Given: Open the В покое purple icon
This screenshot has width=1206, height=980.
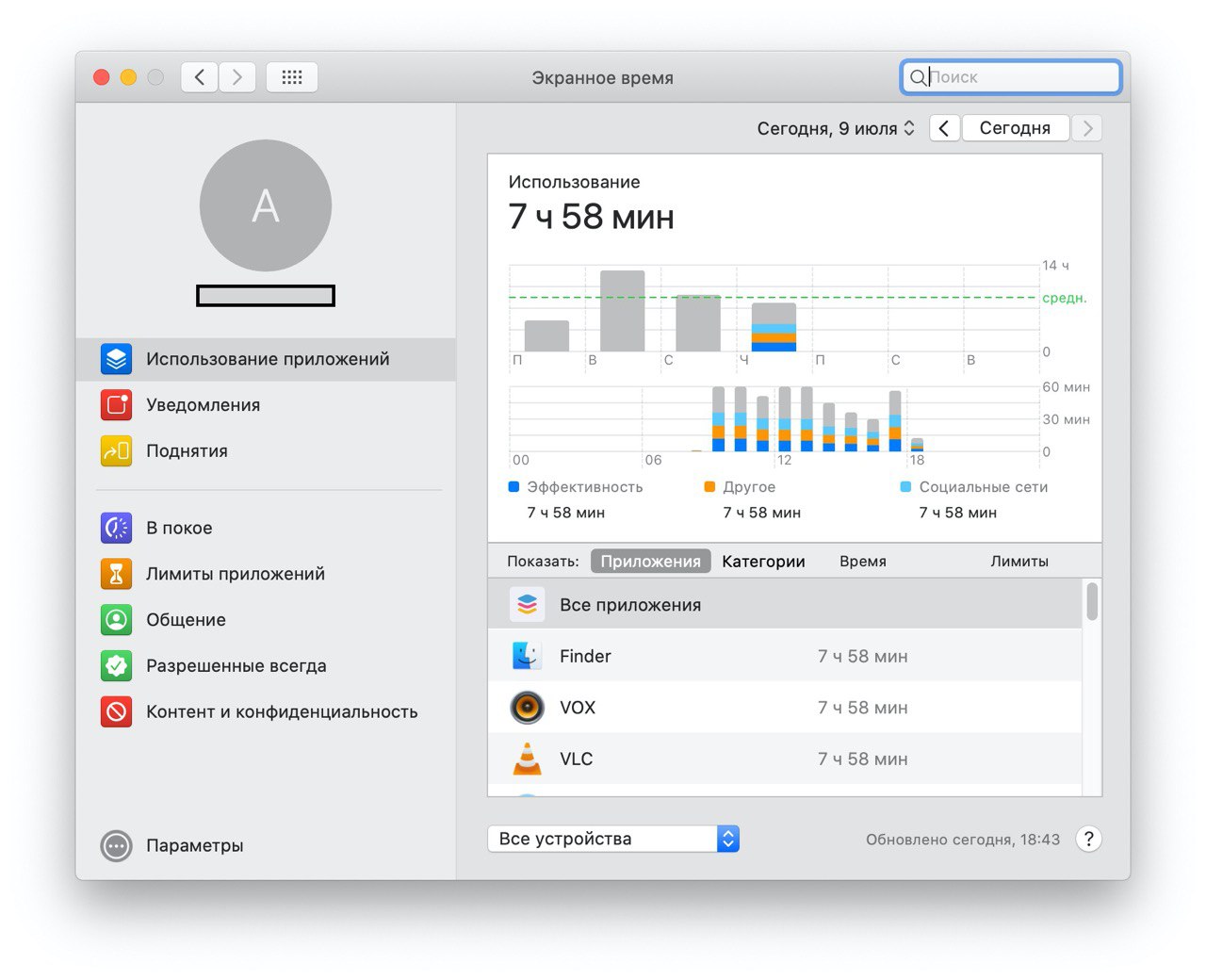Looking at the screenshot, I should click(x=117, y=528).
